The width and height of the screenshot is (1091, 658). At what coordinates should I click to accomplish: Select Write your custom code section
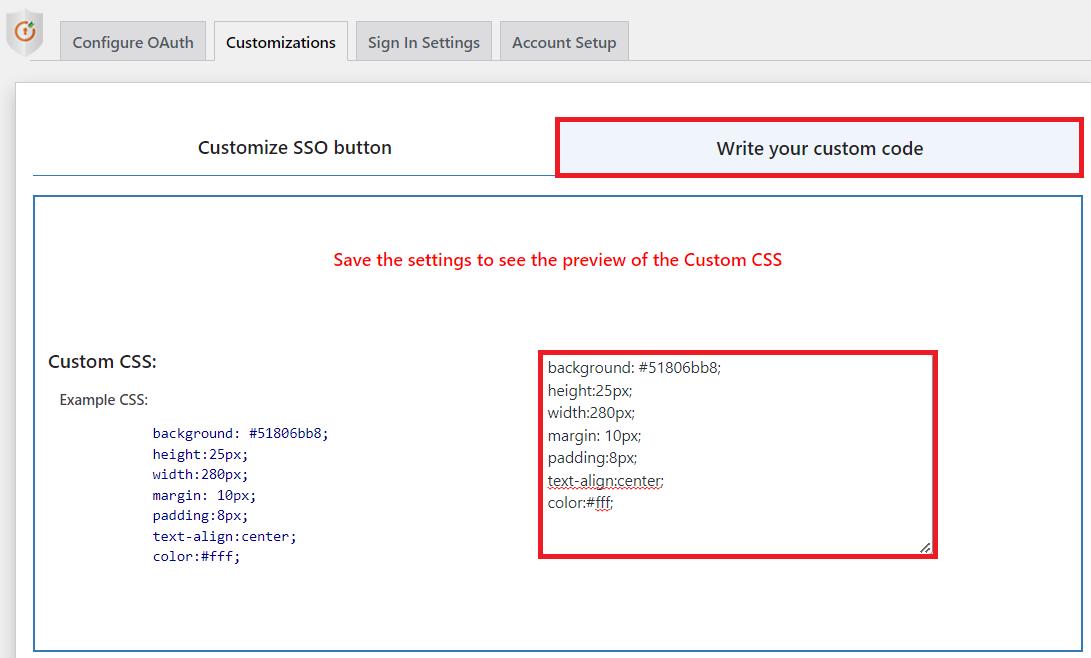[x=819, y=148]
